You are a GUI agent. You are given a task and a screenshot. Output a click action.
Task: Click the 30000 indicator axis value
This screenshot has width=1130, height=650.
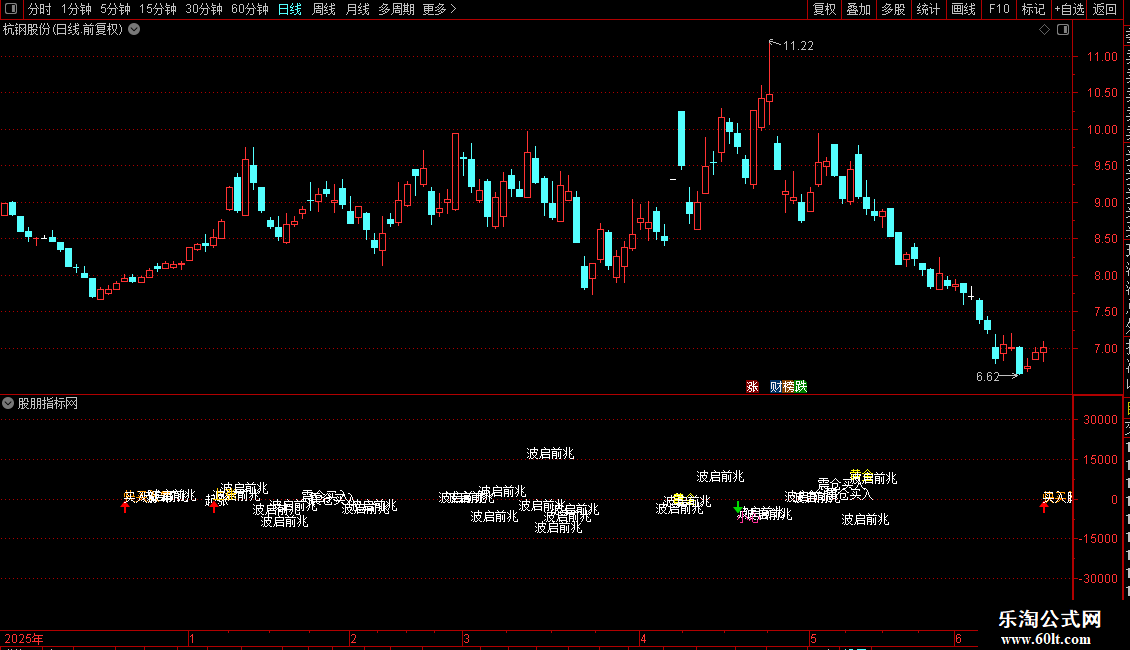point(1100,420)
